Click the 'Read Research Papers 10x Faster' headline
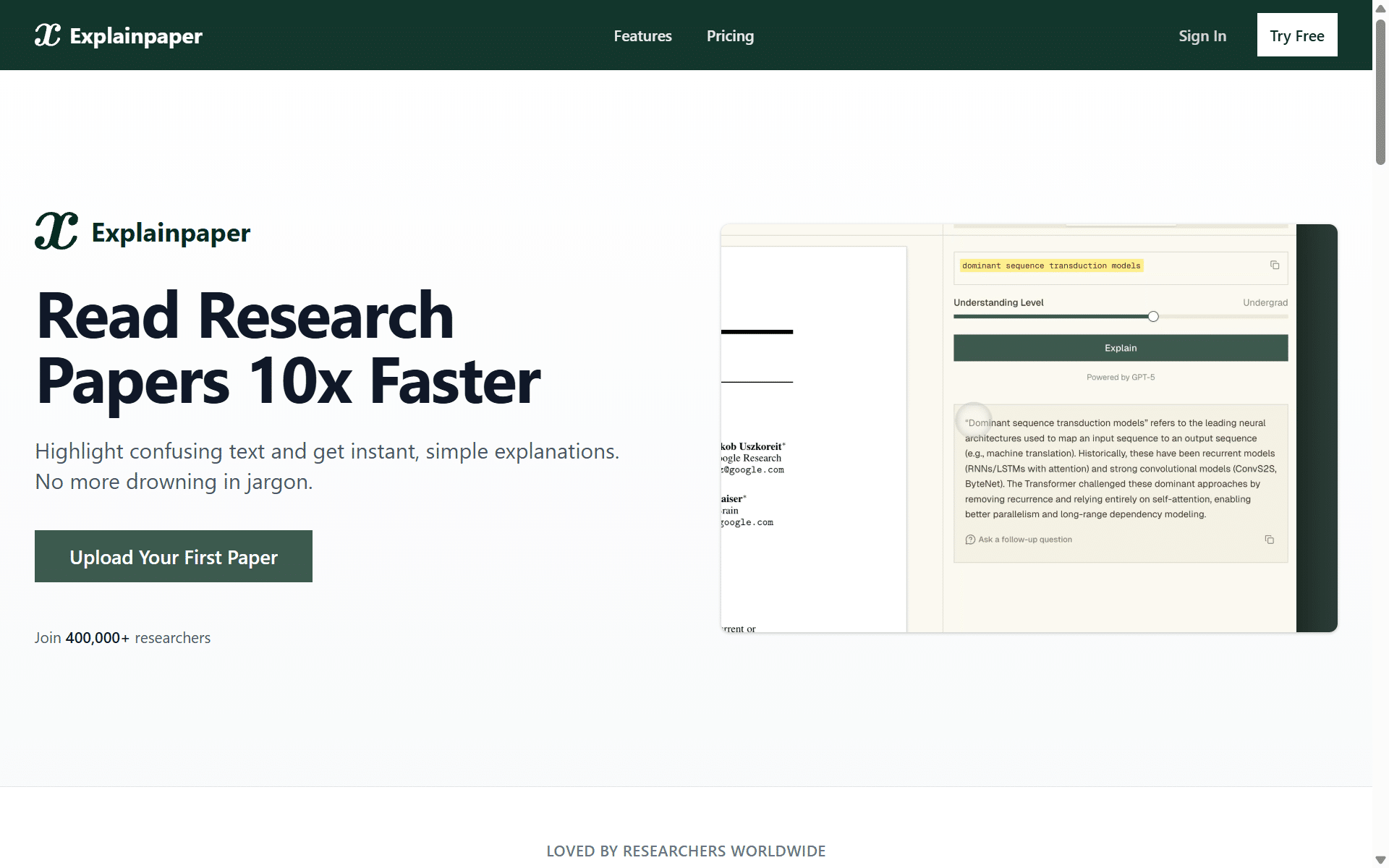Screen dimensions: 1389x868 [x=288, y=348]
